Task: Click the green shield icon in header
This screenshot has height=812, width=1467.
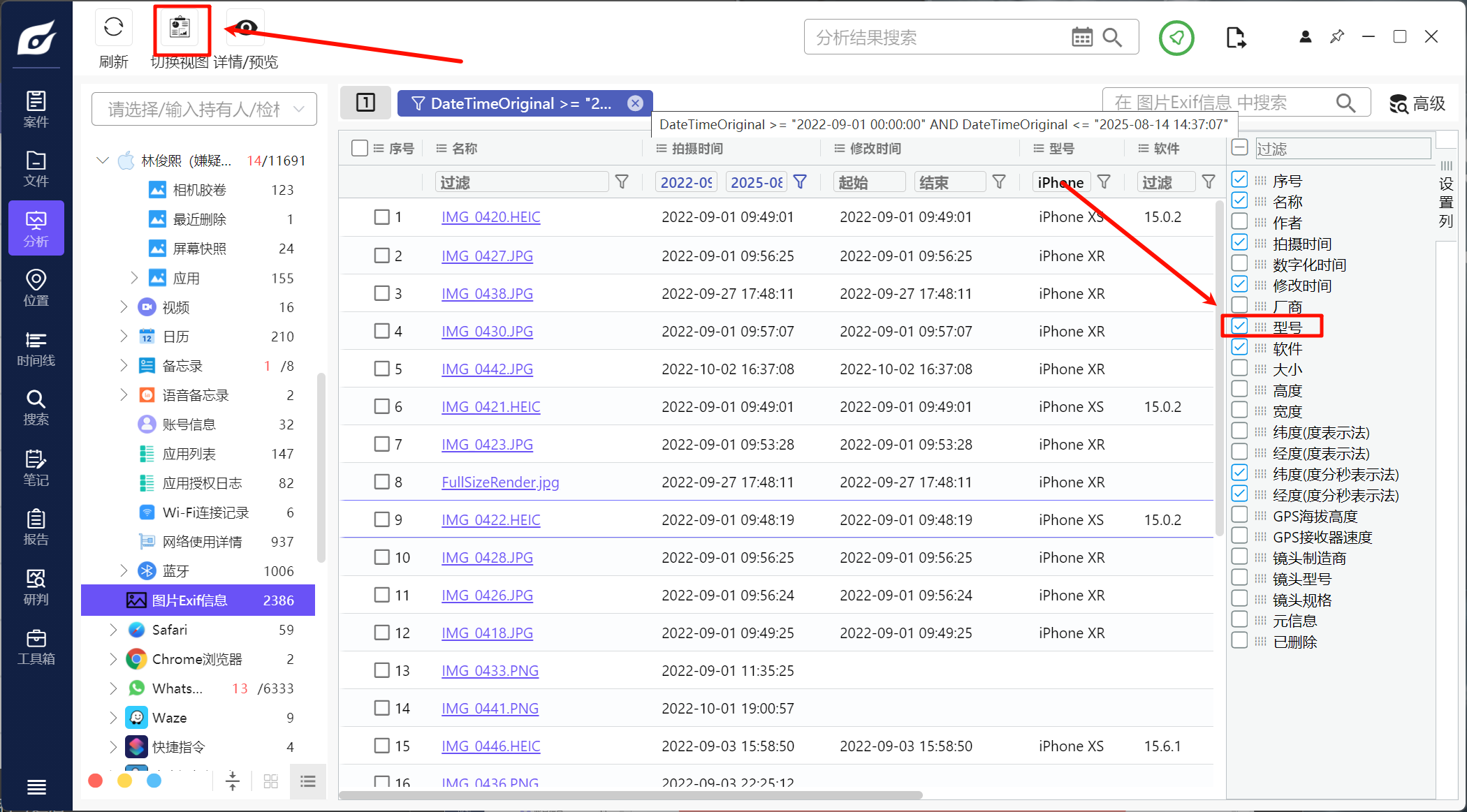Action: (x=1176, y=38)
